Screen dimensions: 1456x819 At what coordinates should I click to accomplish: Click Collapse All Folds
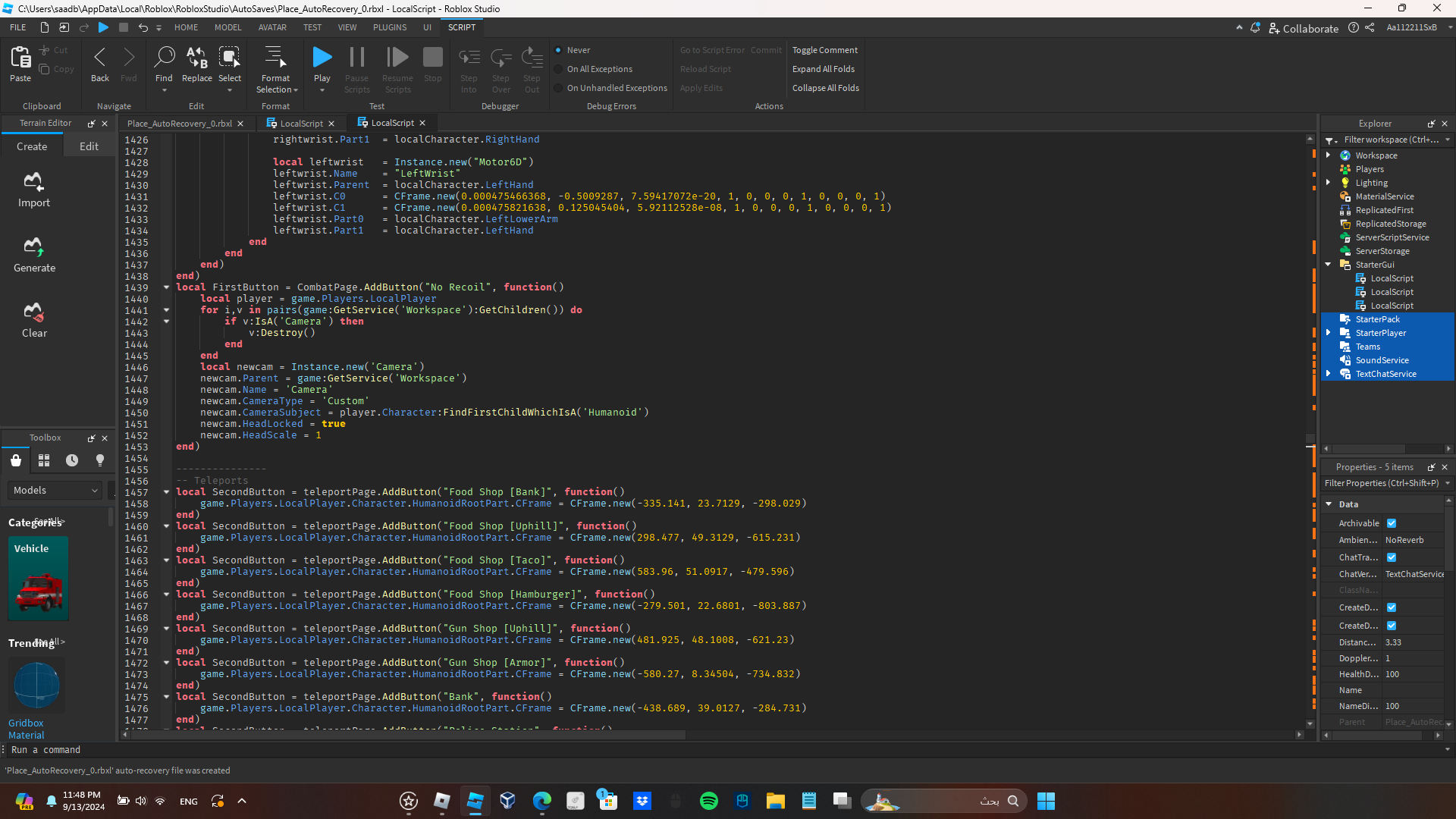pyautogui.click(x=826, y=88)
